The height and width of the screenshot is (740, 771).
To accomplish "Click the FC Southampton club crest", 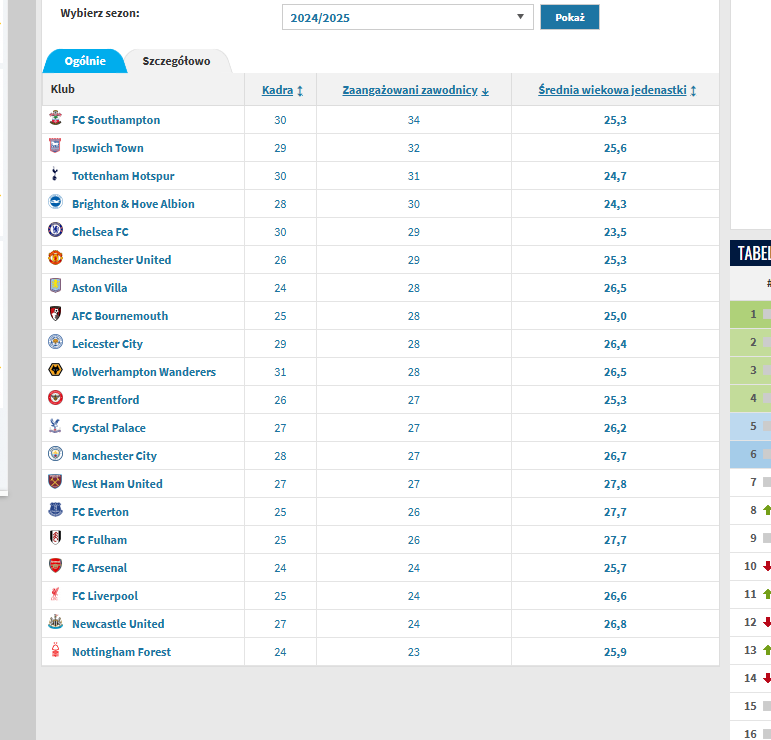I will tap(55, 118).
